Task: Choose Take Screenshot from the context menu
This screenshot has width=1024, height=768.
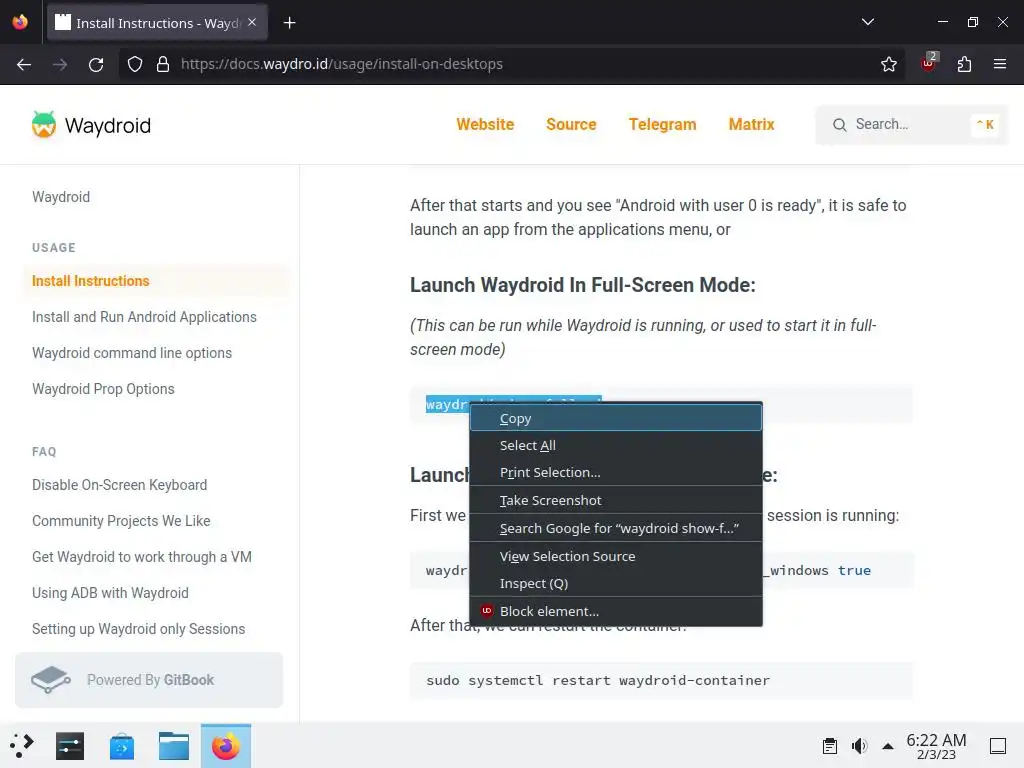Action: coord(616,500)
